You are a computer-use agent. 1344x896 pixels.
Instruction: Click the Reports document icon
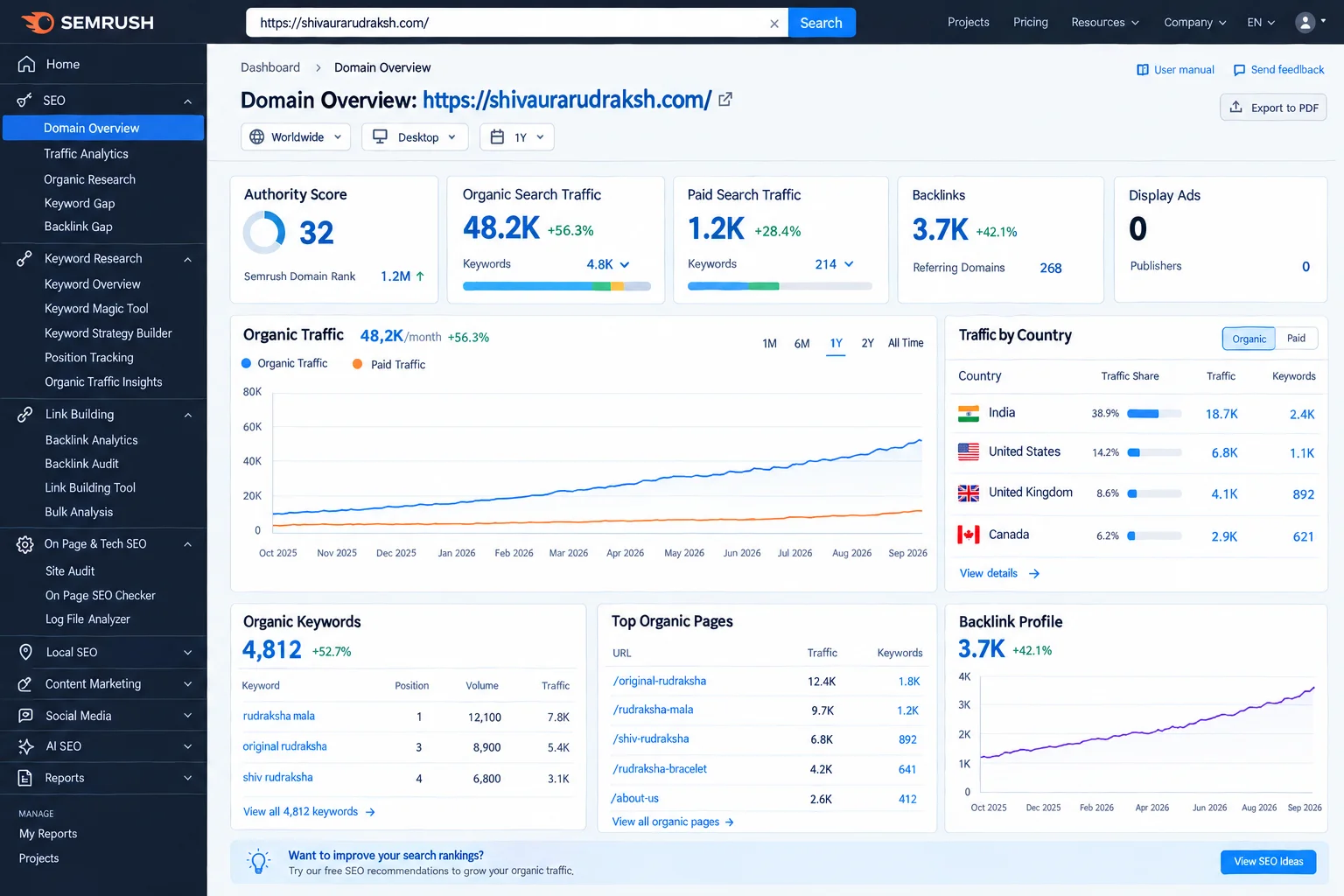[x=26, y=778]
